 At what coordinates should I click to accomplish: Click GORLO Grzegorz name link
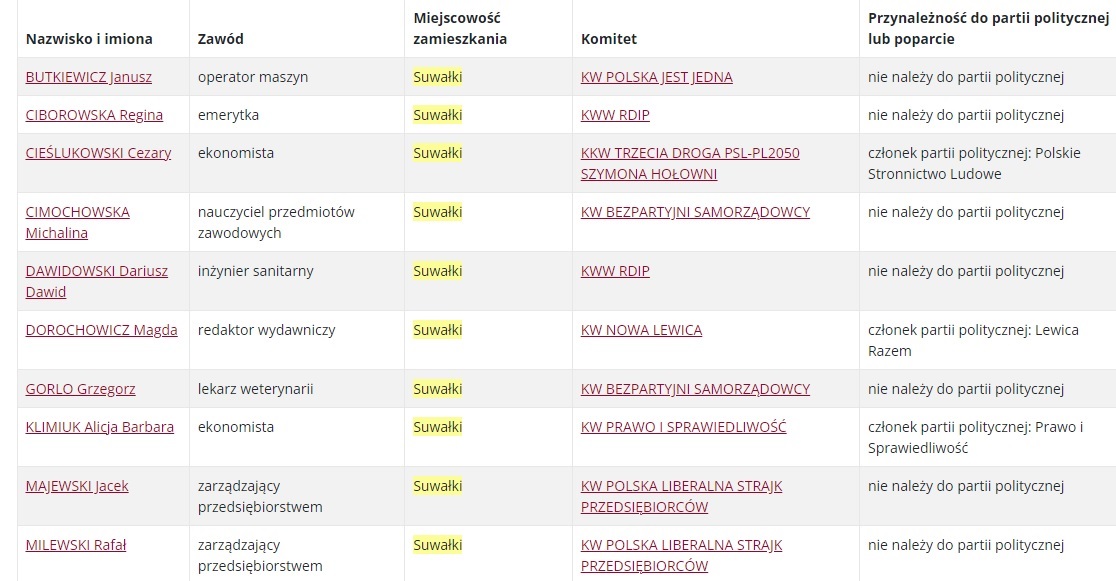pos(80,389)
